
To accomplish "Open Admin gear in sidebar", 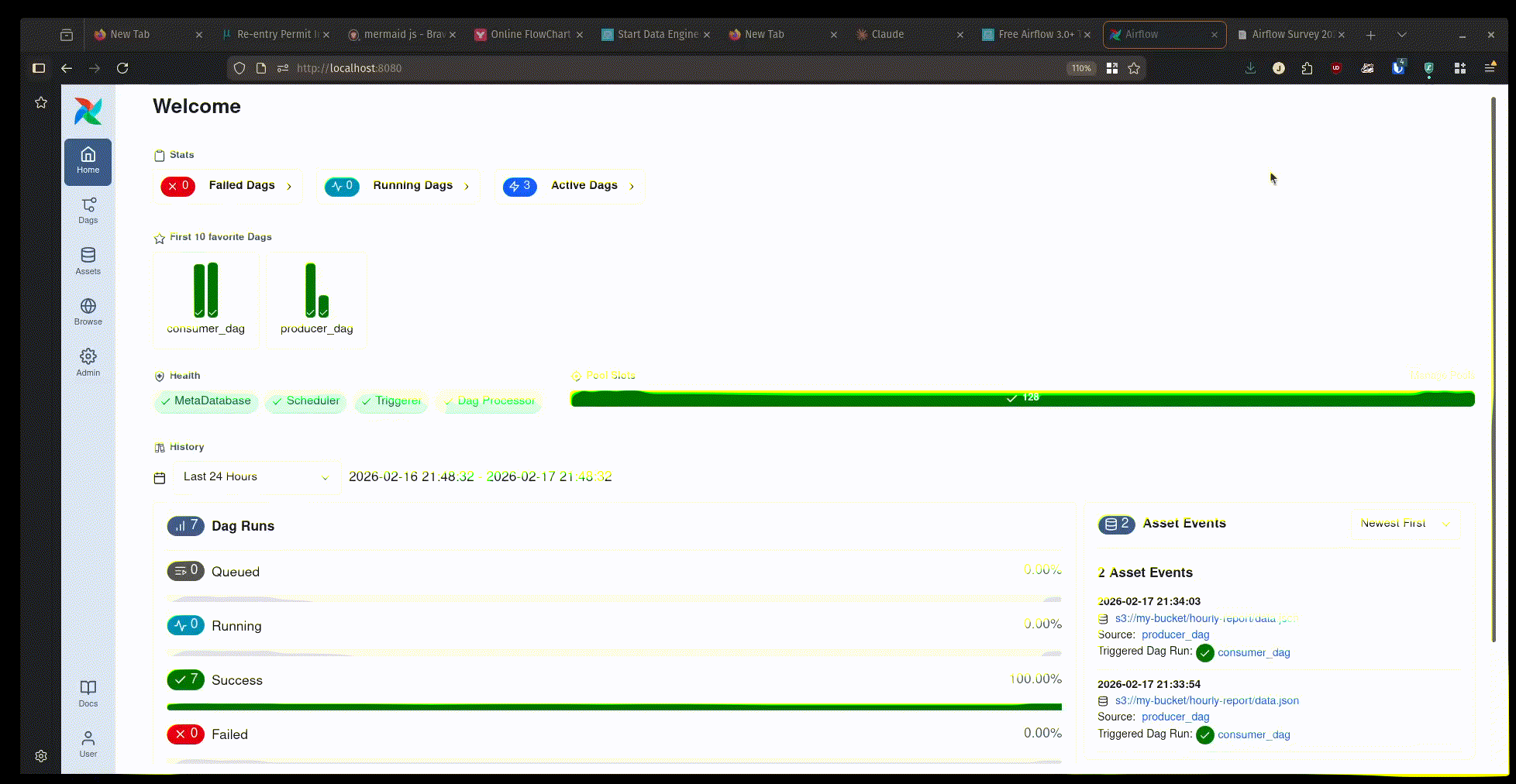I will point(88,362).
